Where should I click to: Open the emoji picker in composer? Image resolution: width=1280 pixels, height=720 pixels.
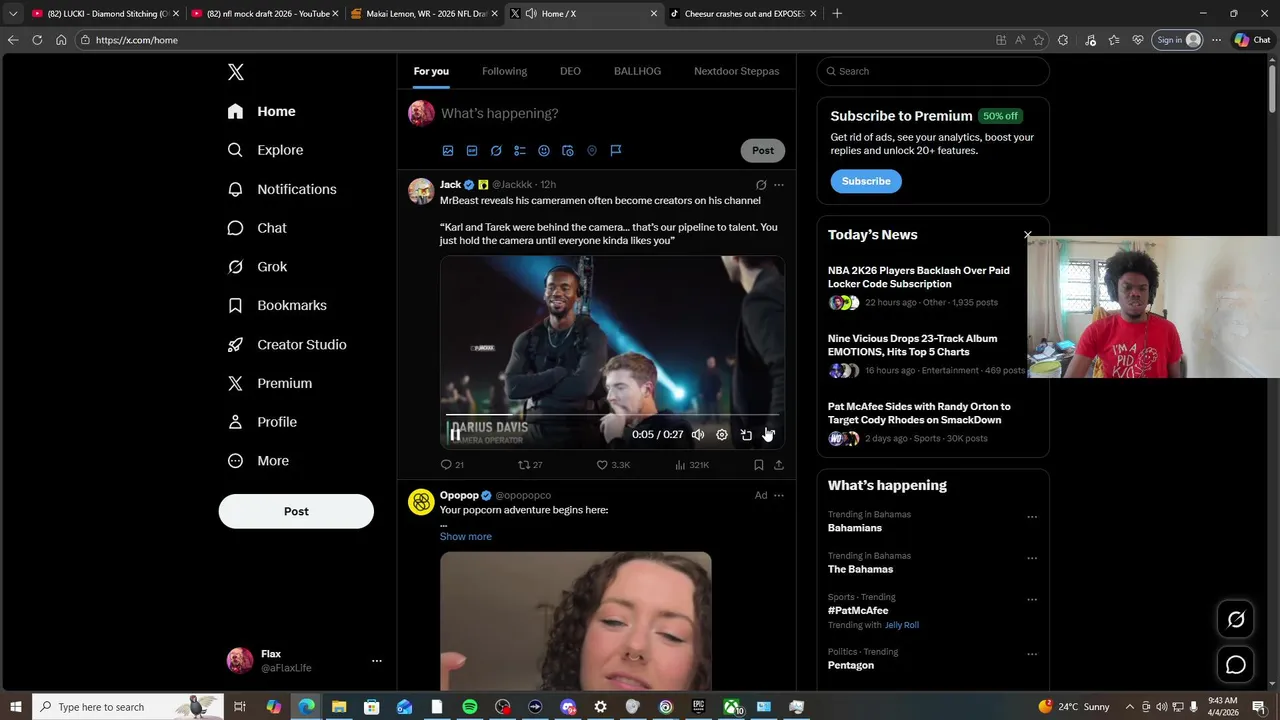(x=544, y=151)
